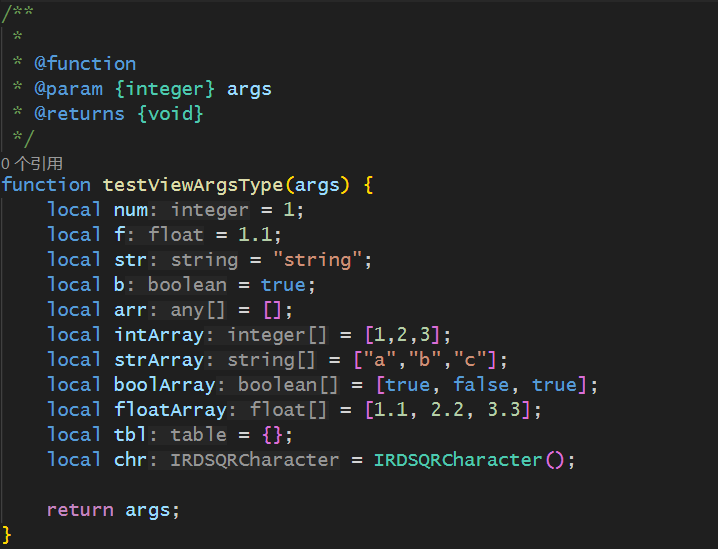Click the closing yellow brace of function
Image resolution: width=718 pixels, height=549 pixels.
(x=6, y=535)
